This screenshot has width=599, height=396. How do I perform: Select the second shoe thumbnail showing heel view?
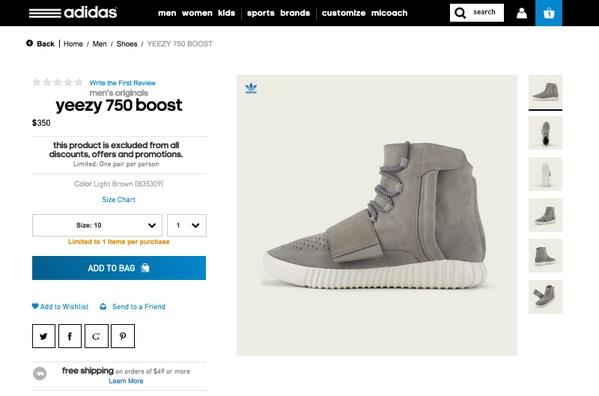[545, 133]
